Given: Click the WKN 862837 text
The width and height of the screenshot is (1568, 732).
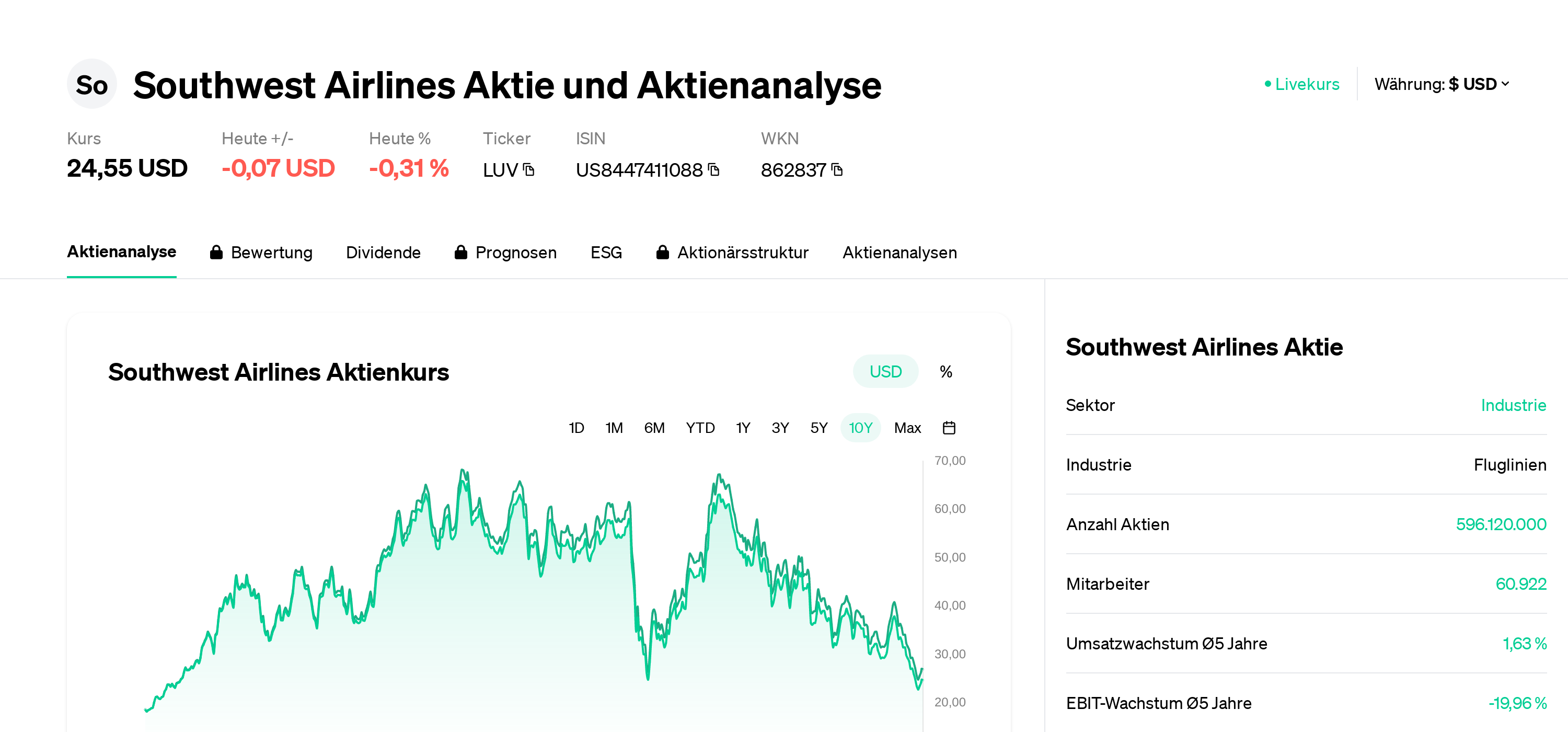Looking at the screenshot, I should 793,170.
